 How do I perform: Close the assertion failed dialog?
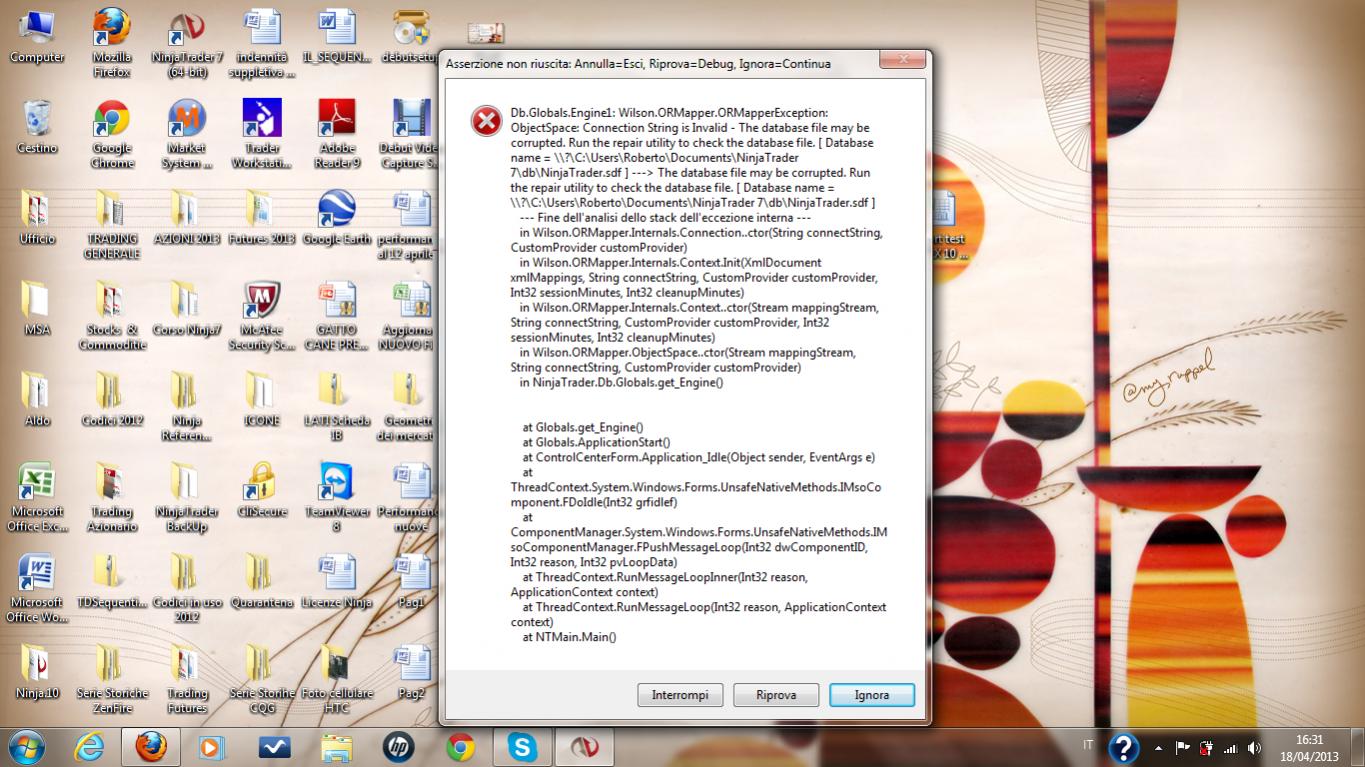click(x=902, y=62)
